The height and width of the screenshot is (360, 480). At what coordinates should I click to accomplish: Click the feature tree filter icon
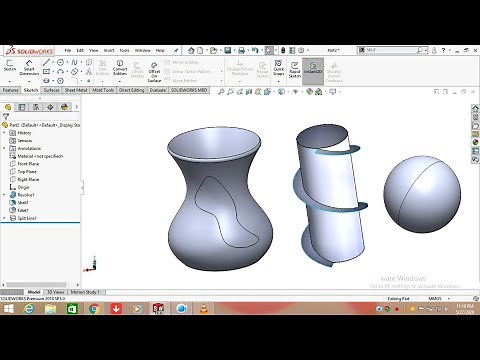pos(6,116)
